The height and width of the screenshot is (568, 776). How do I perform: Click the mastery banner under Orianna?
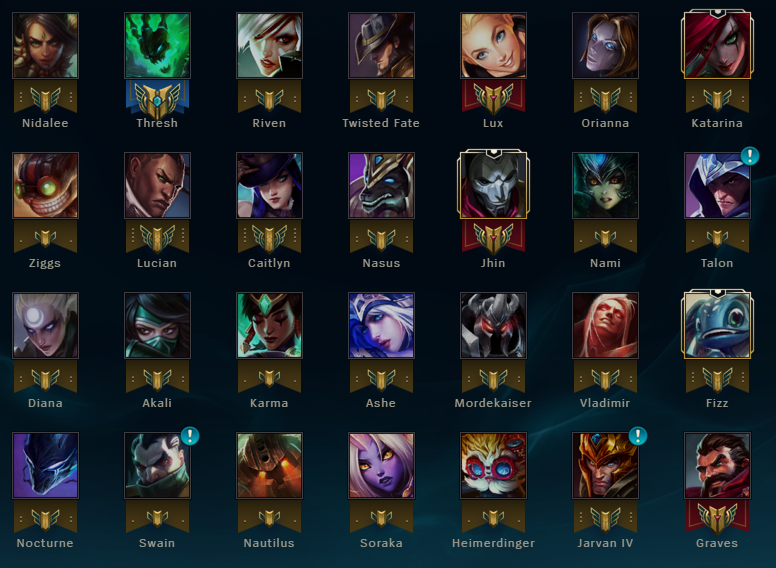605,97
